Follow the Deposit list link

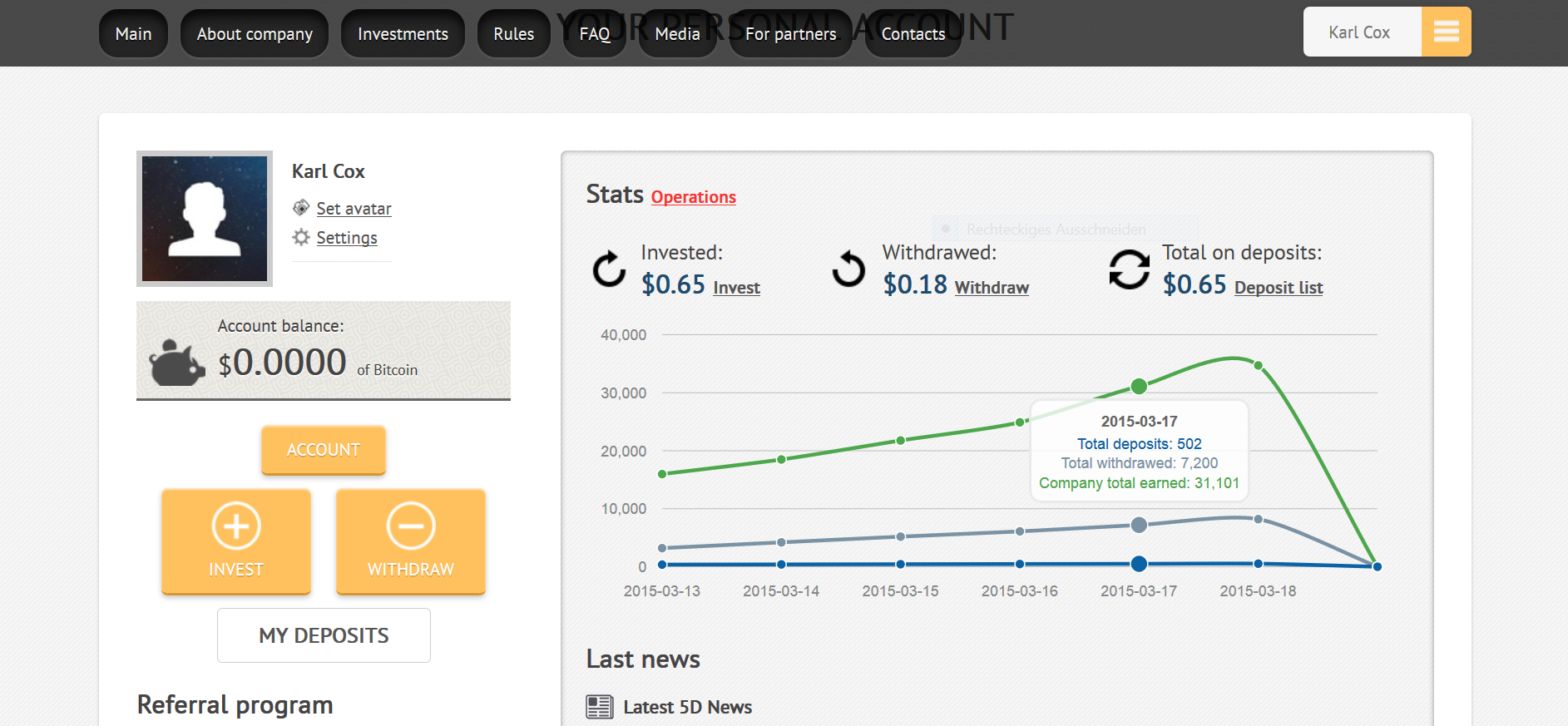tap(1279, 288)
